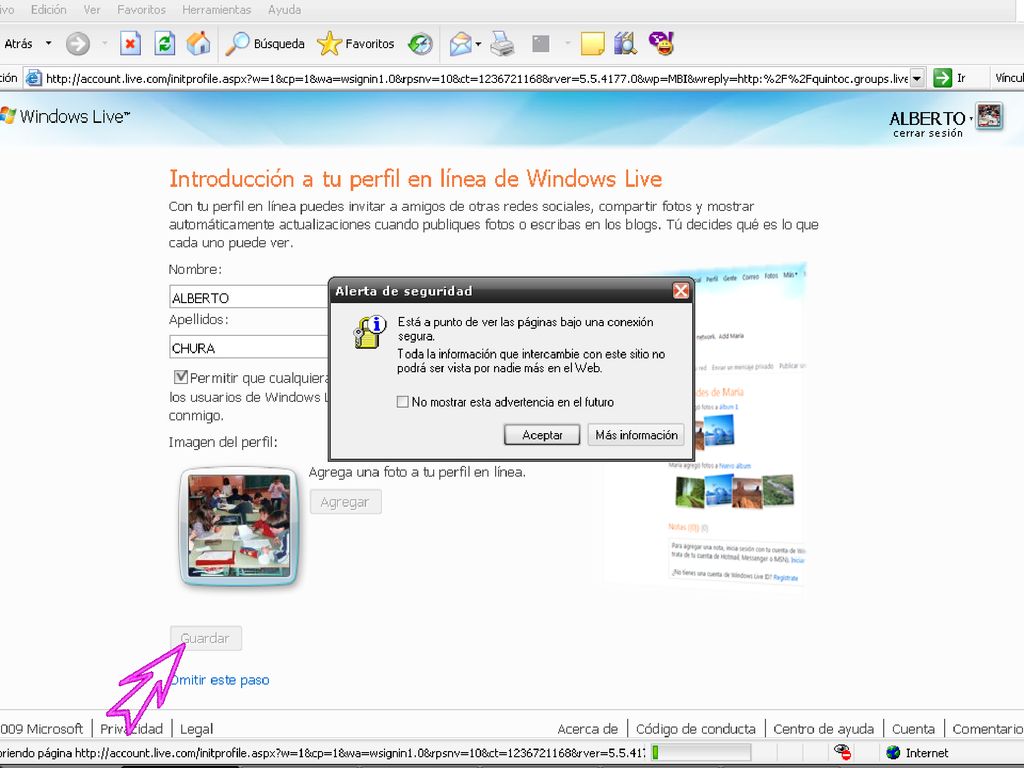
Task: Toggle Permitir que cualquiera checkbox
Action: (181, 377)
